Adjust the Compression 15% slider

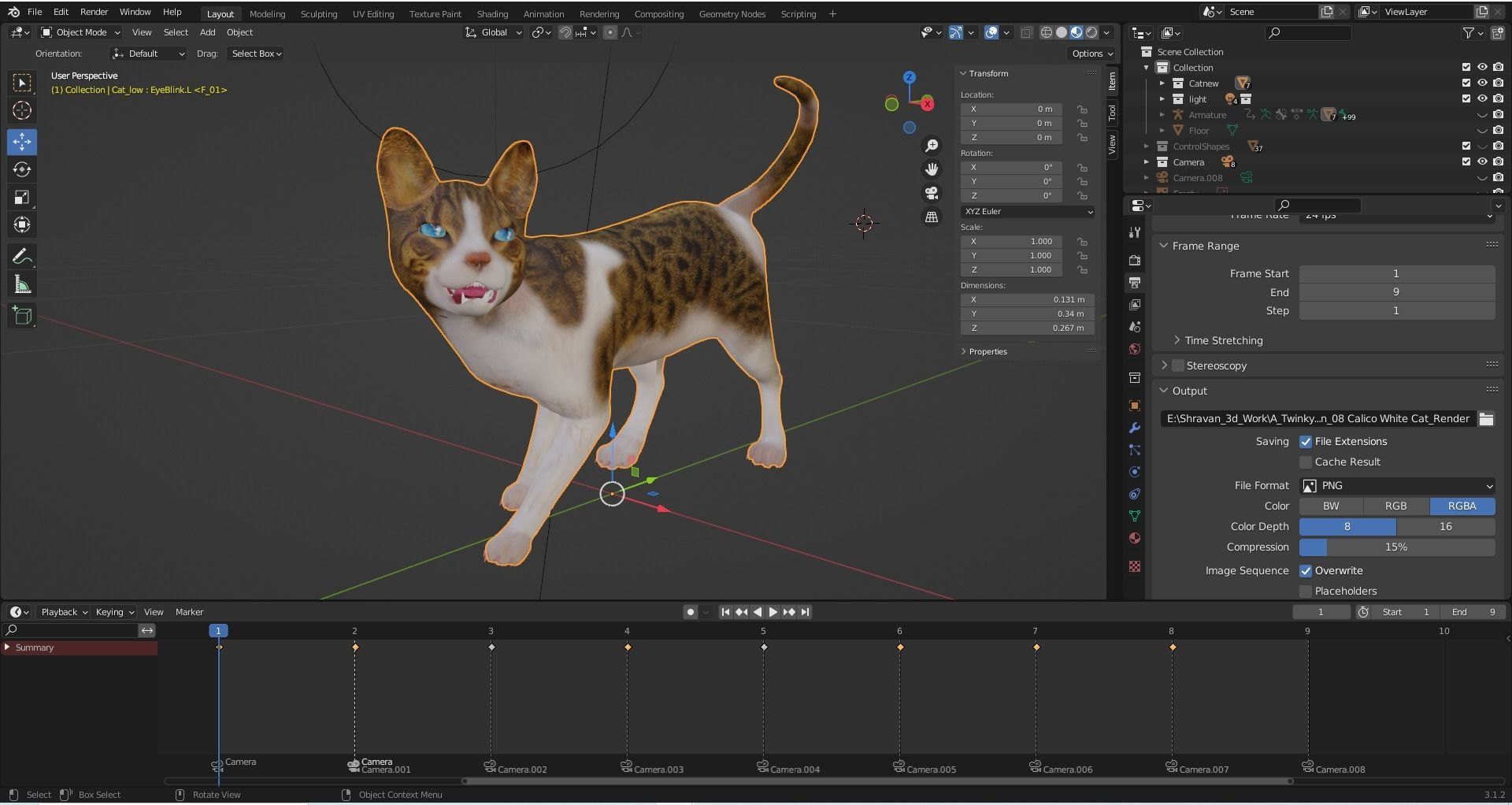(1397, 547)
